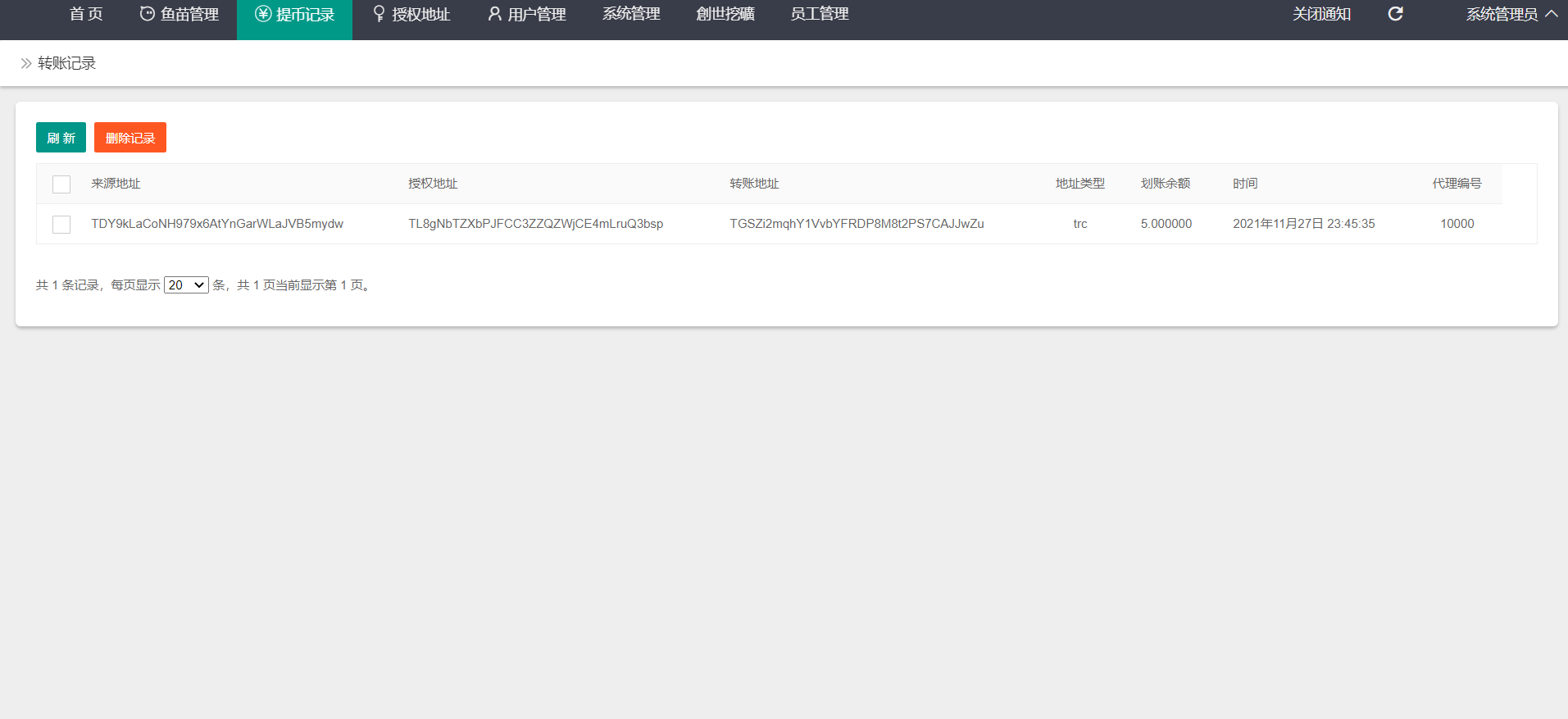Screen dimensions: 1568x719
Task: Click the clock icon beside 鱼苗管理
Action: [x=148, y=14]
